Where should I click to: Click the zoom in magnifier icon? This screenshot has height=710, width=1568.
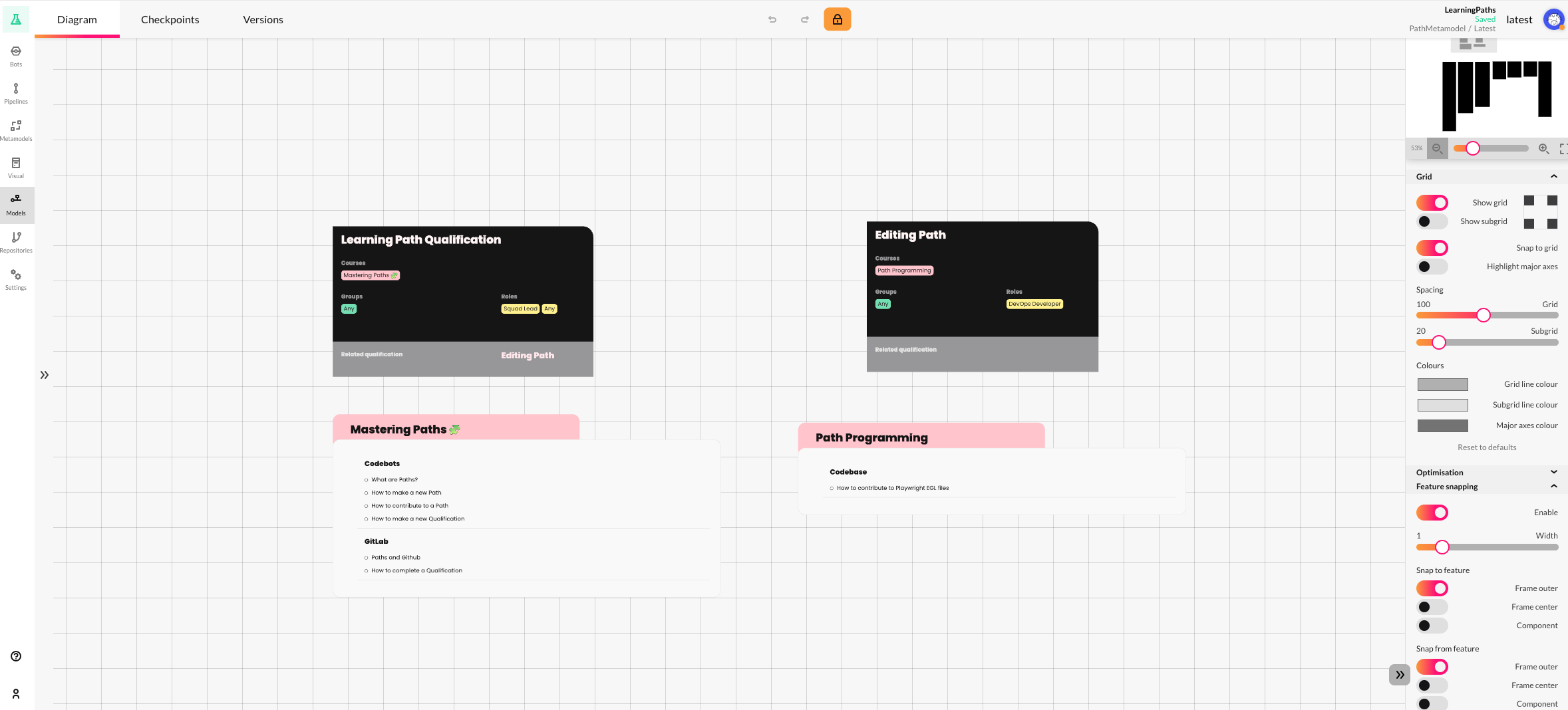pos(1543,148)
